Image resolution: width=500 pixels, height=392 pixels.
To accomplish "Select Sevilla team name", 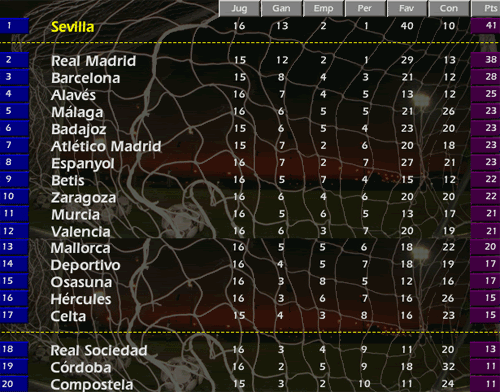I will (72, 27).
